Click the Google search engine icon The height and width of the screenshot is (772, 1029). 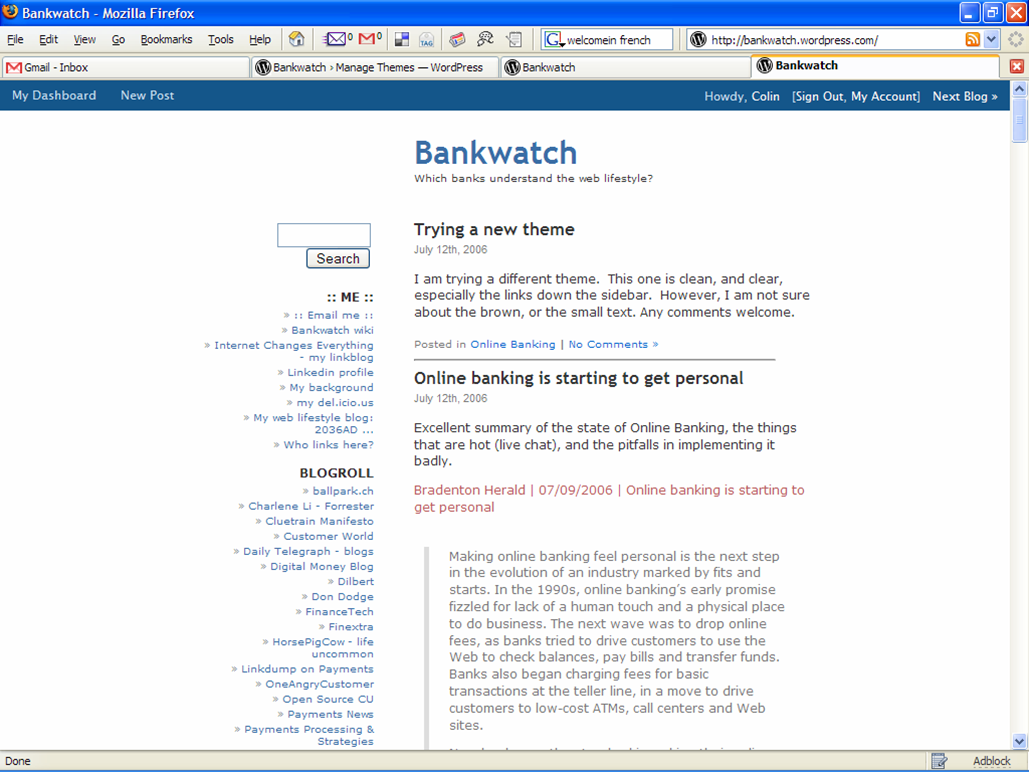point(554,40)
